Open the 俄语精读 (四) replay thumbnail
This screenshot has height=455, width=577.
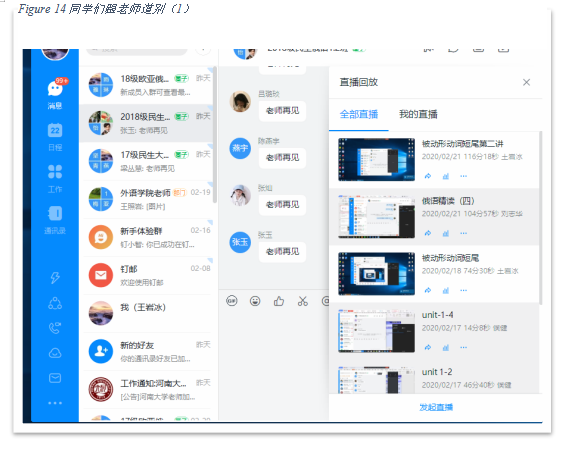[376, 216]
